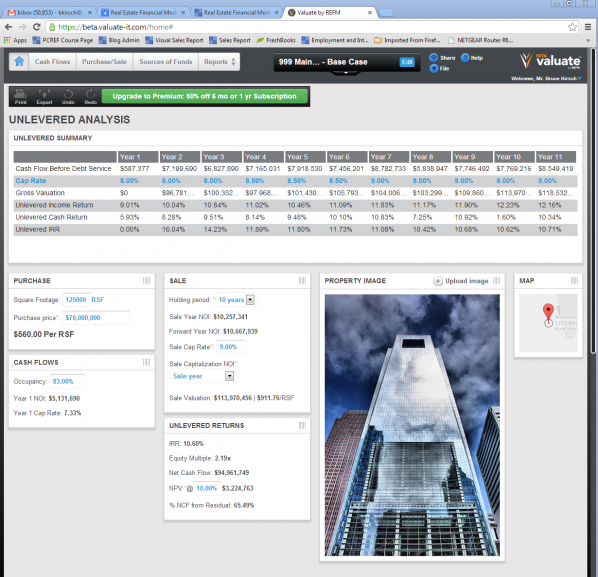This screenshot has height=577, width=598.
Task: Open the Help icon
Action: pos(465,58)
